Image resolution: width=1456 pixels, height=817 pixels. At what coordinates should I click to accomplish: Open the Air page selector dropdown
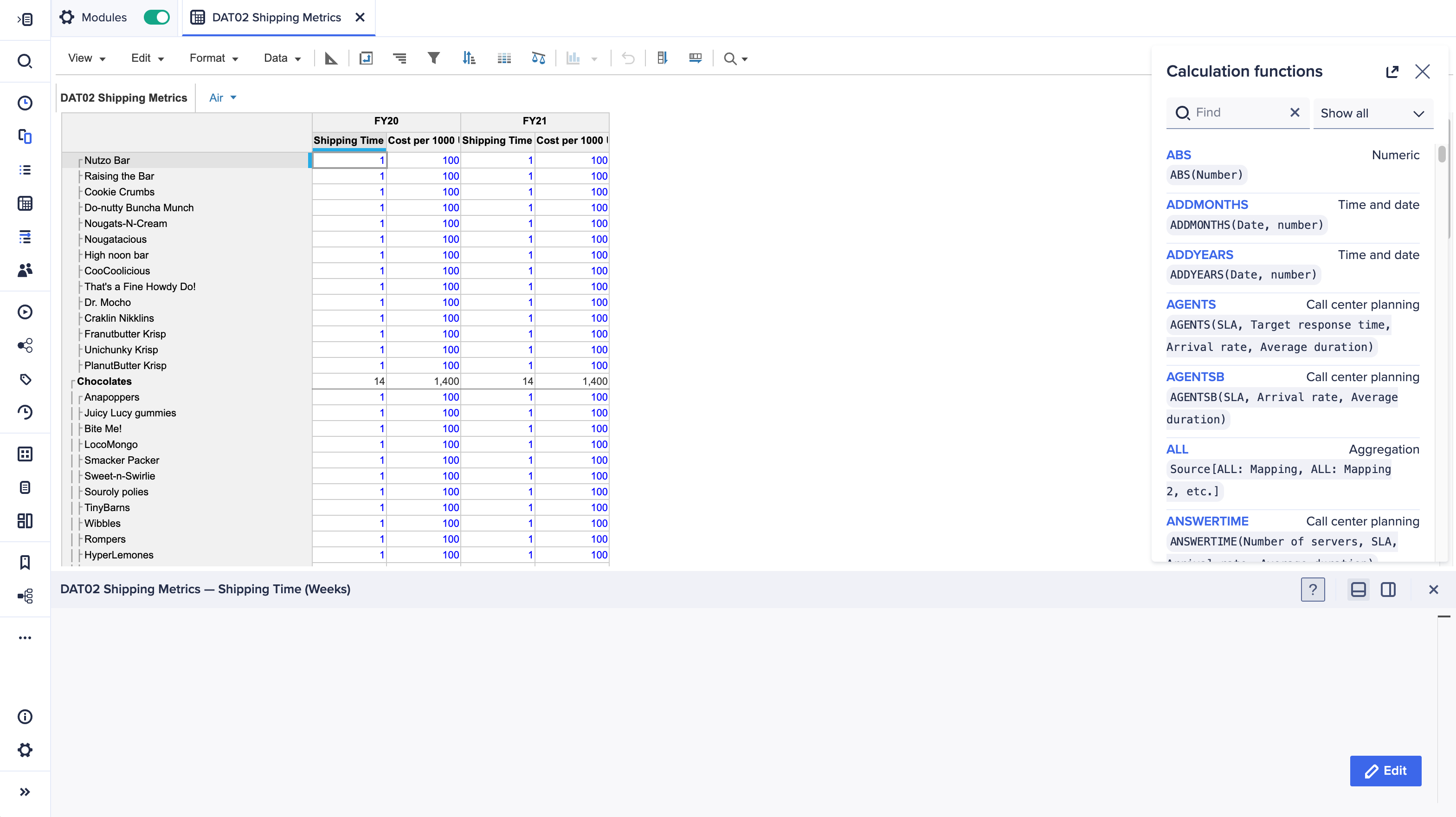point(222,97)
